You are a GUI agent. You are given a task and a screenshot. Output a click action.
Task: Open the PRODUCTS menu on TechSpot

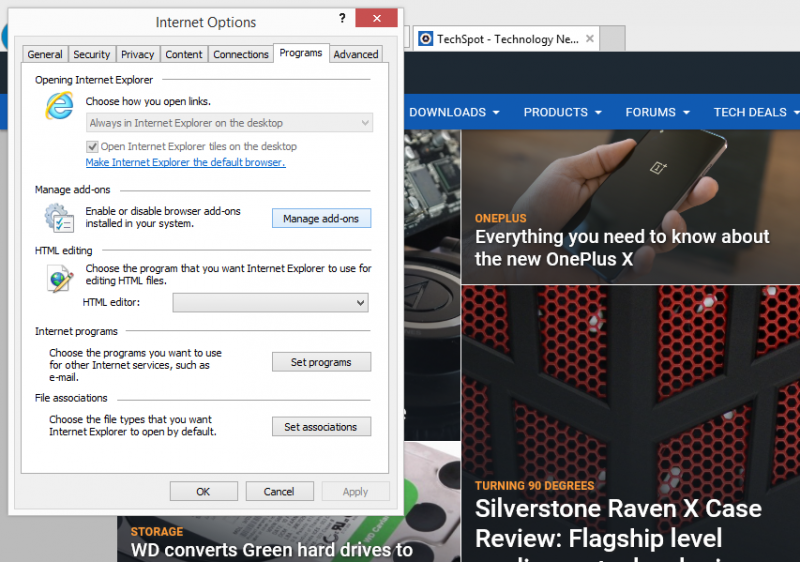tap(562, 112)
